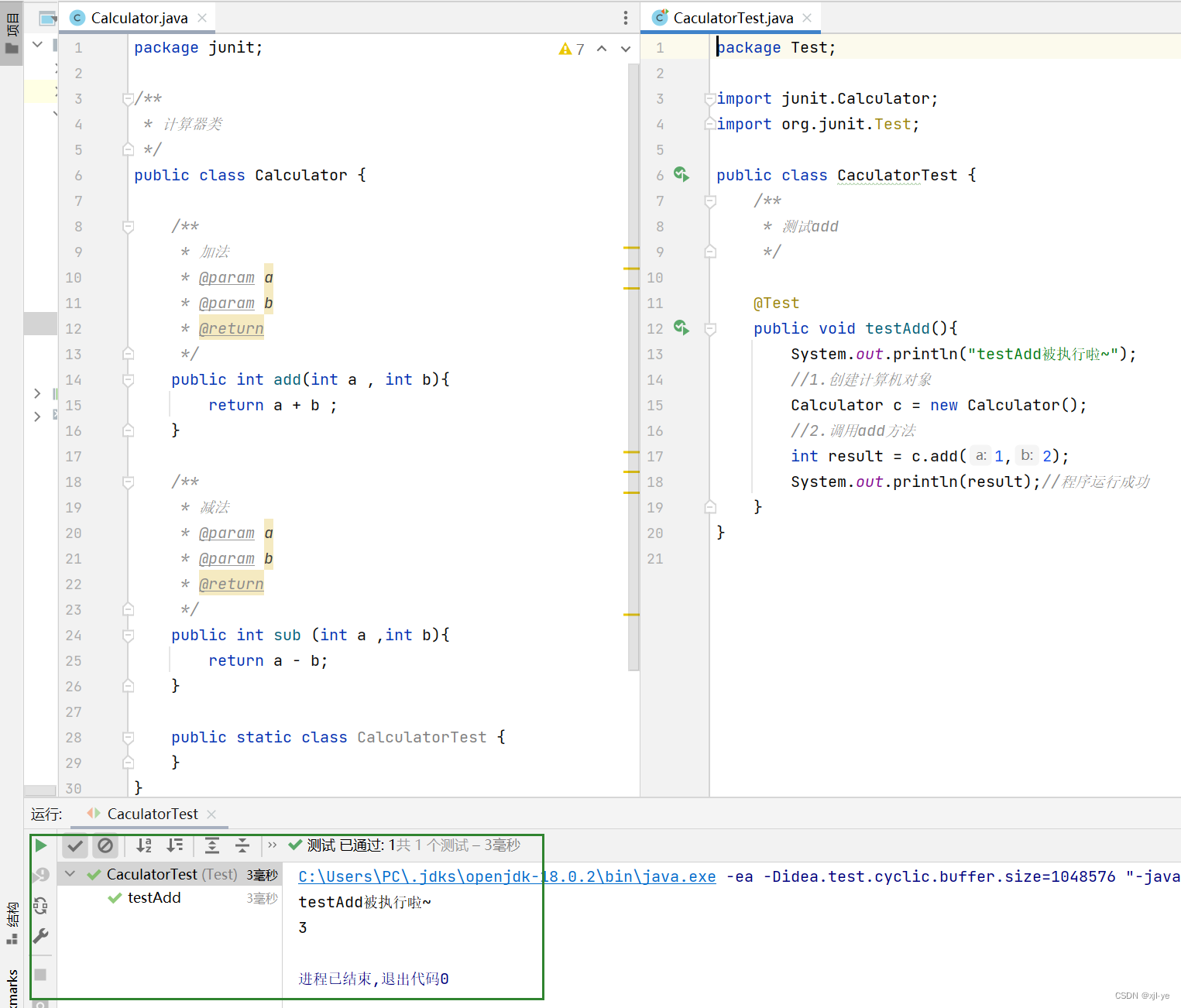Viewport: 1181px width, 1008px height.
Task: Close the CaculatorTest run tab
Action: point(211,814)
